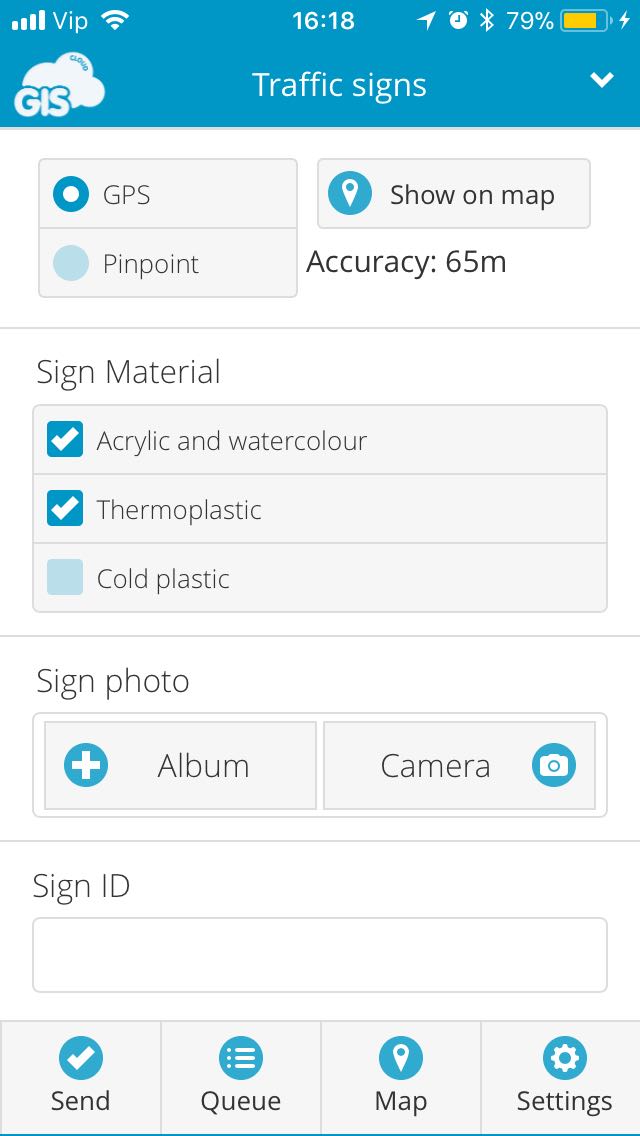This screenshot has width=640, height=1136.
Task: Click the Show on map button
Action: coord(454,194)
